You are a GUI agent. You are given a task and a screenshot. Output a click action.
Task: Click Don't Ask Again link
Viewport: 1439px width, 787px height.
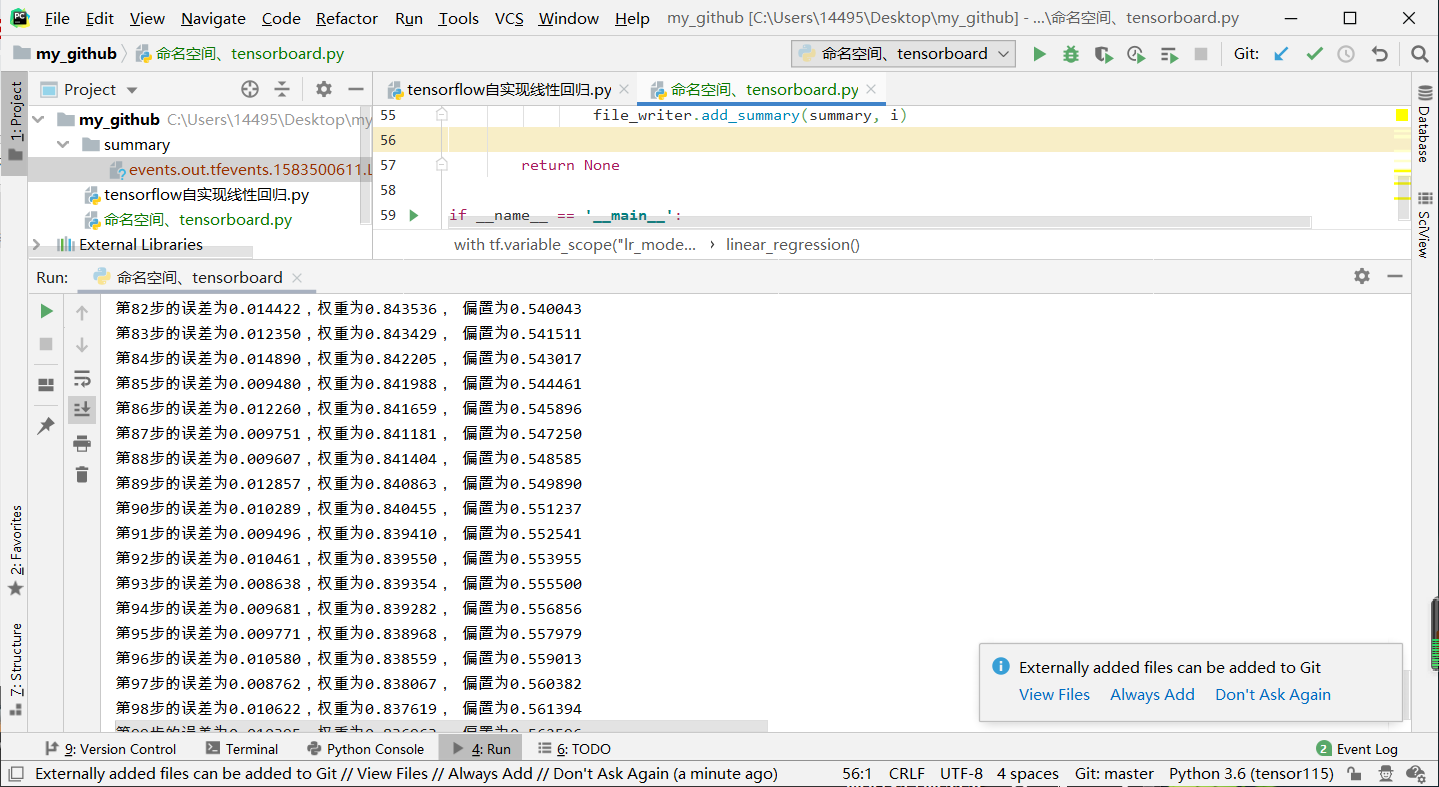pos(1273,694)
